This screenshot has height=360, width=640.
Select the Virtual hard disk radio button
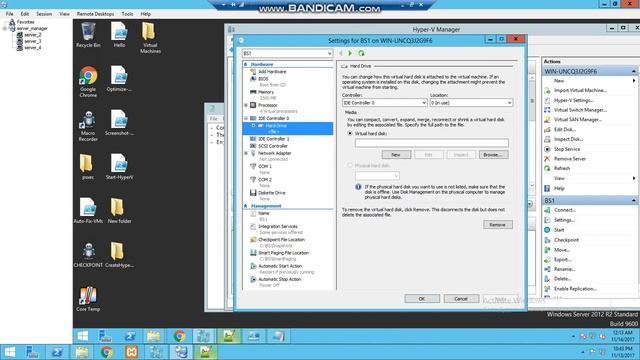350,133
